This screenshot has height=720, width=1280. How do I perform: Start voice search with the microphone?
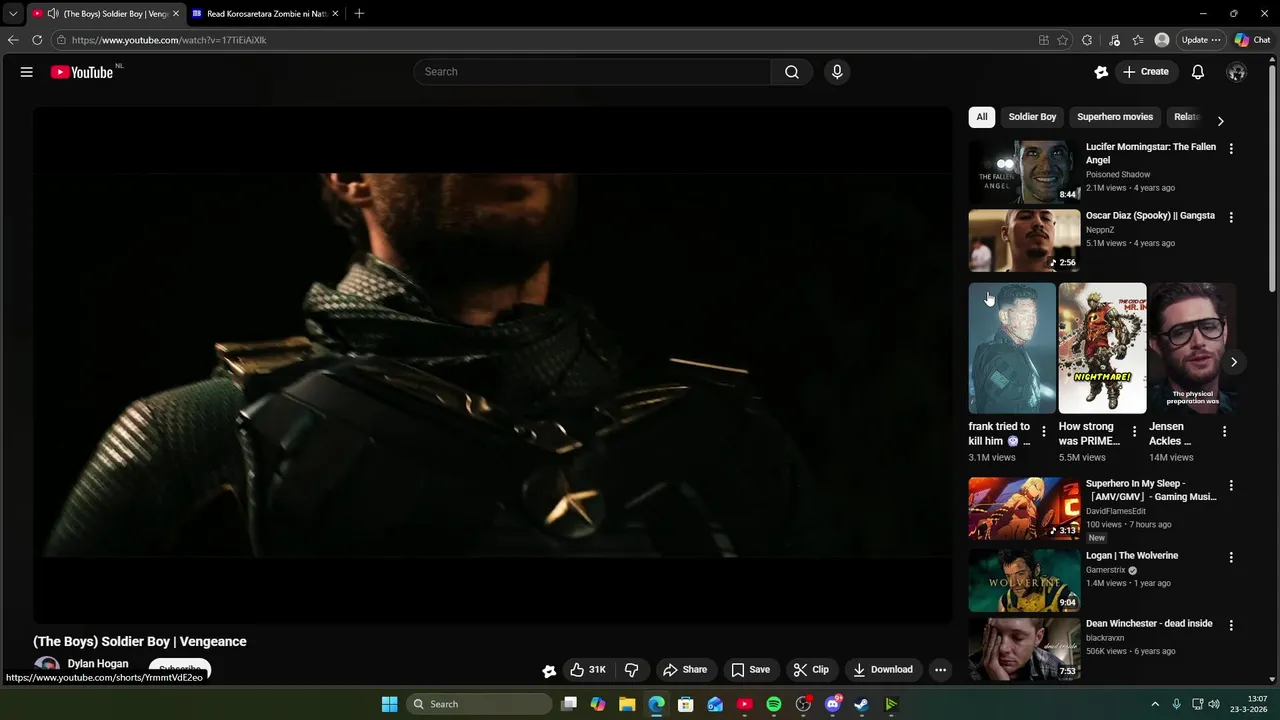837,72
